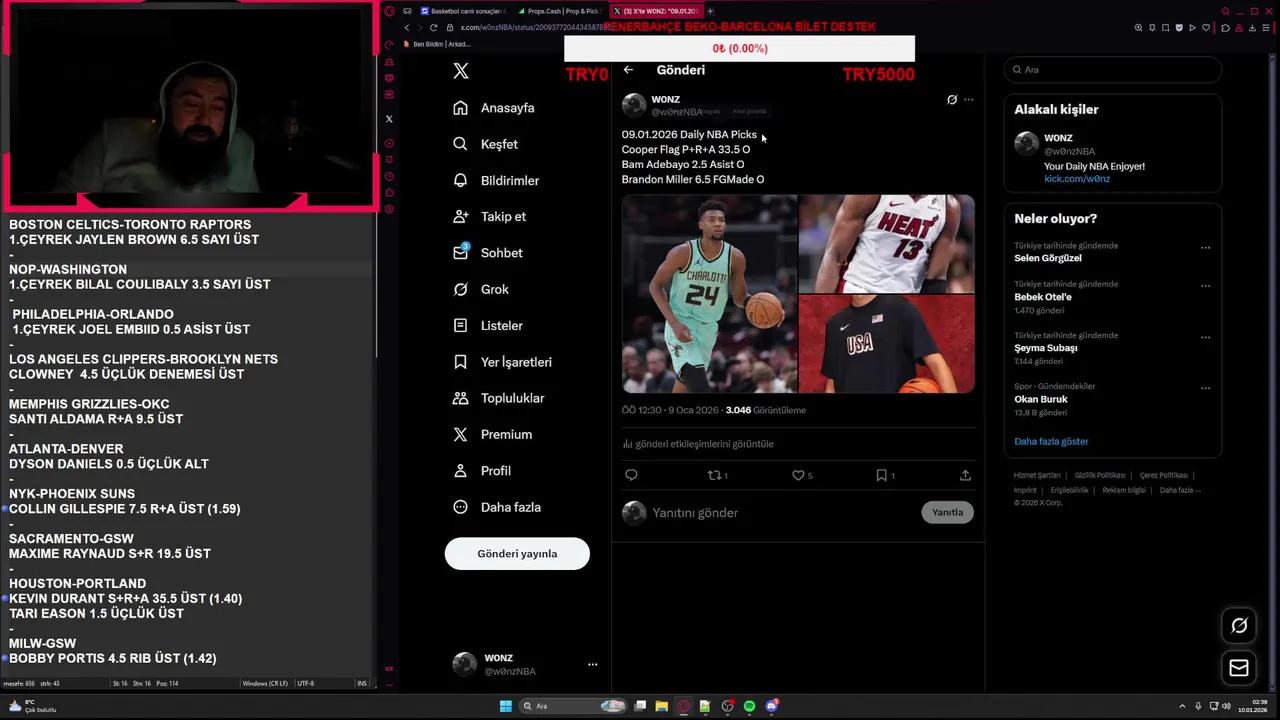Viewport: 1280px width, 720px height.
Task: Open Şeyma Subaşı trend
Action: click(1045, 348)
